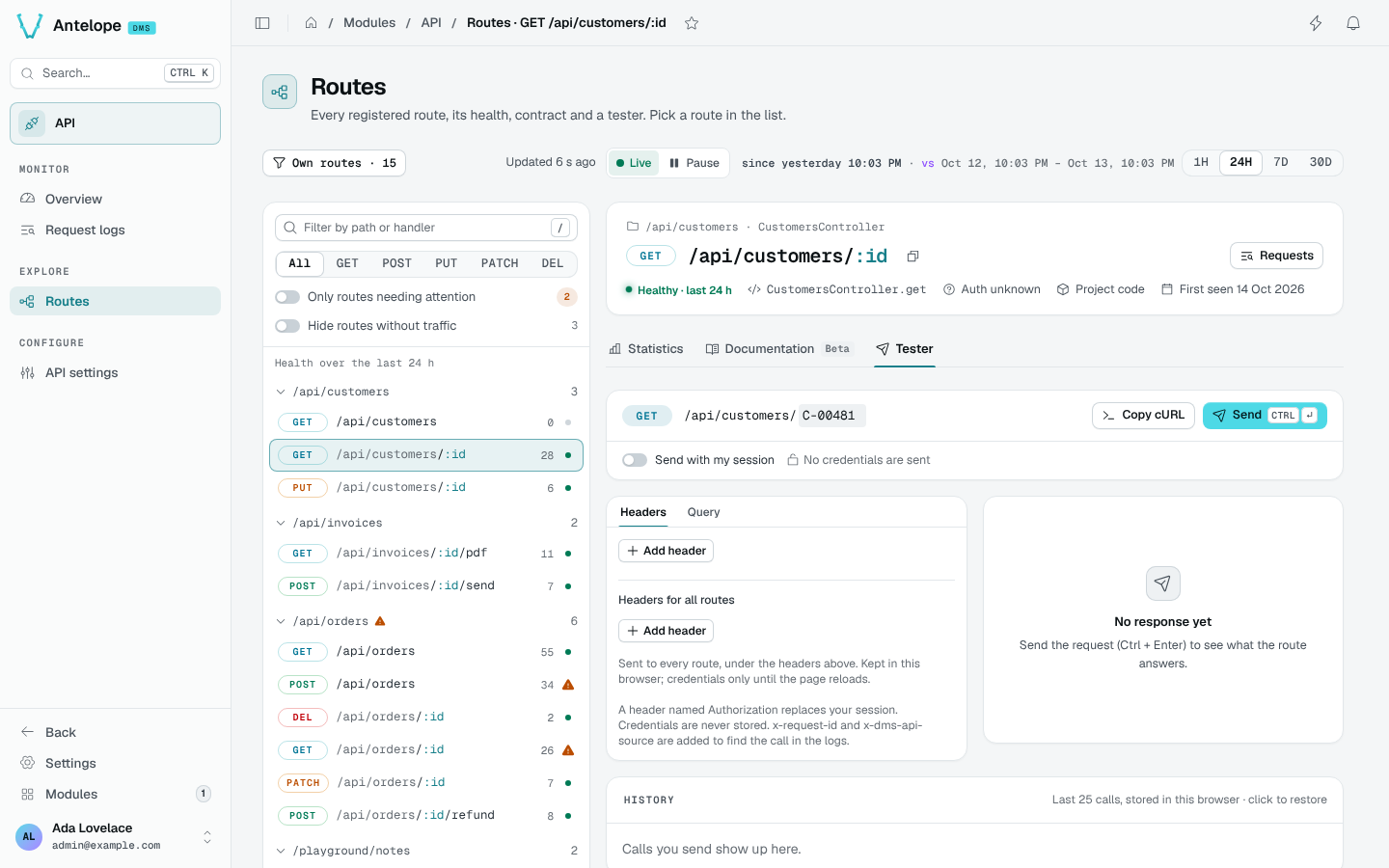Collapse the /playground/notes route group
This screenshot has width=1389, height=868.
[x=426, y=851]
